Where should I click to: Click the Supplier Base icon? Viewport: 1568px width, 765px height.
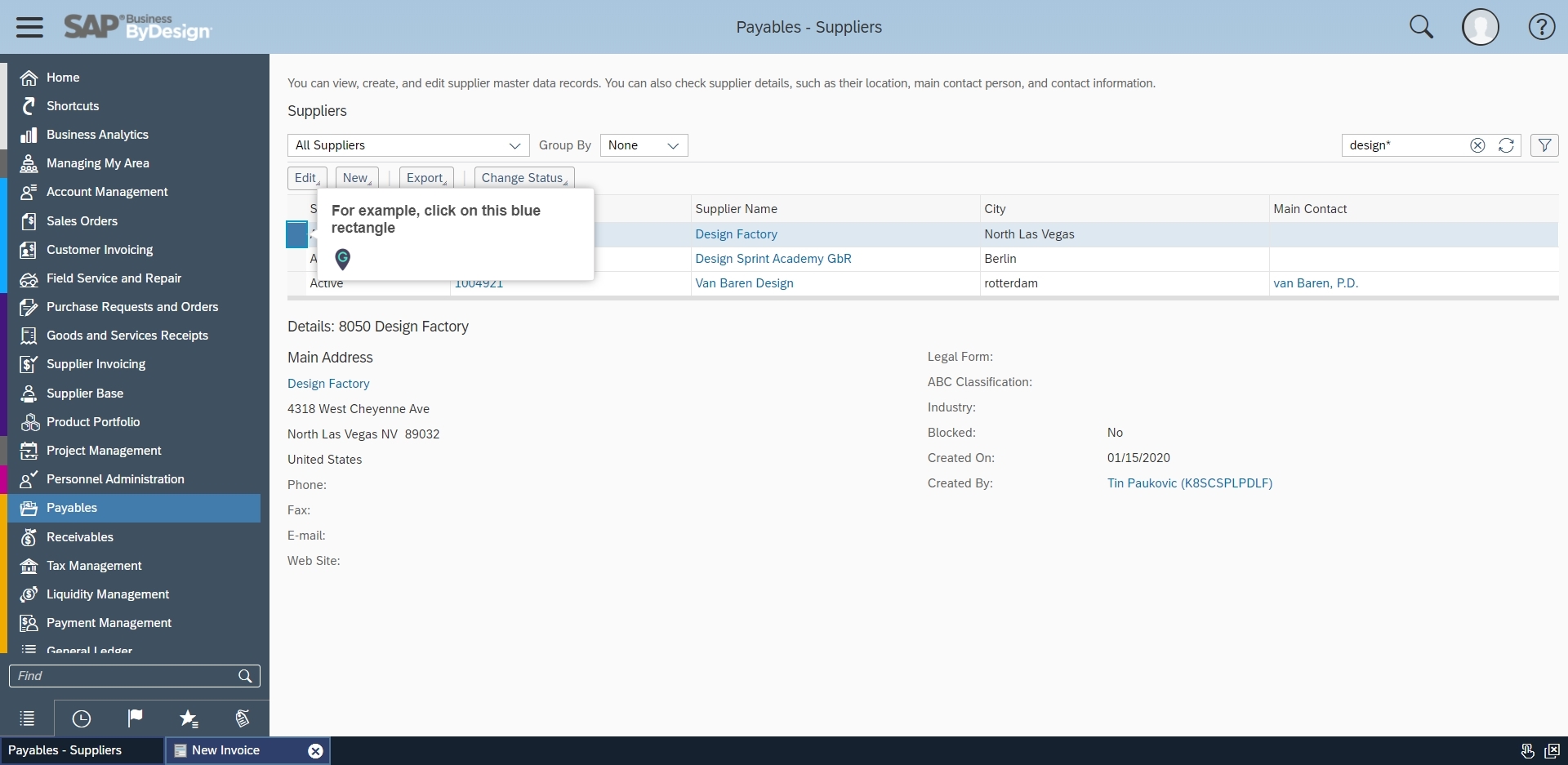(x=29, y=394)
